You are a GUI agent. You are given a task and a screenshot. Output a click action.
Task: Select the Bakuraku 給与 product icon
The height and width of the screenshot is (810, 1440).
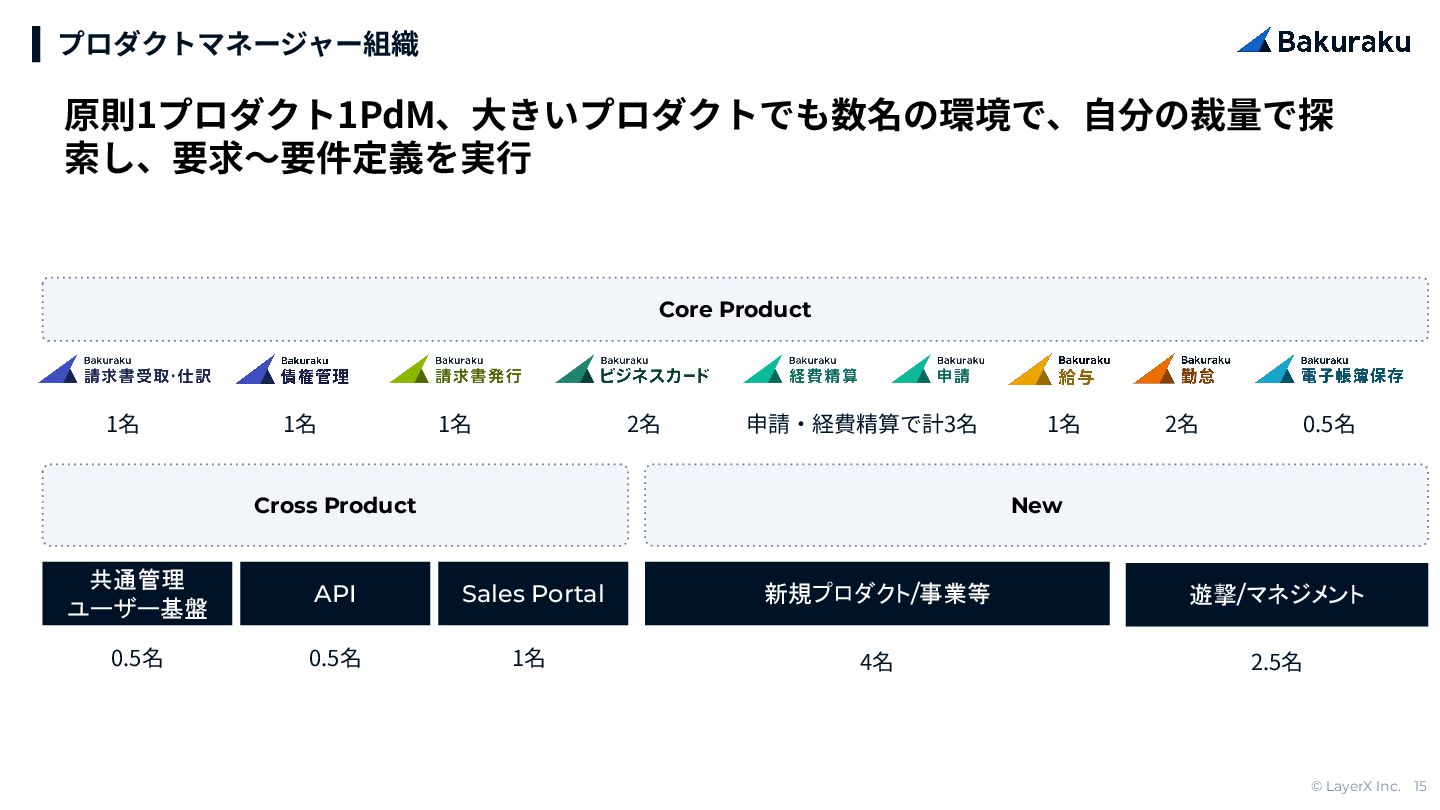1059,370
